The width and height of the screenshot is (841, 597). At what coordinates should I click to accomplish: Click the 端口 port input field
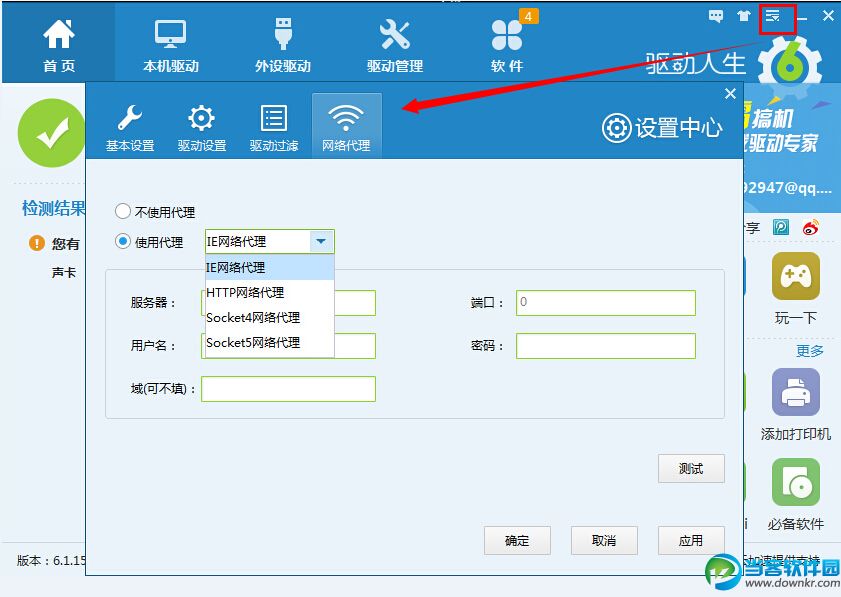[x=606, y=303]
